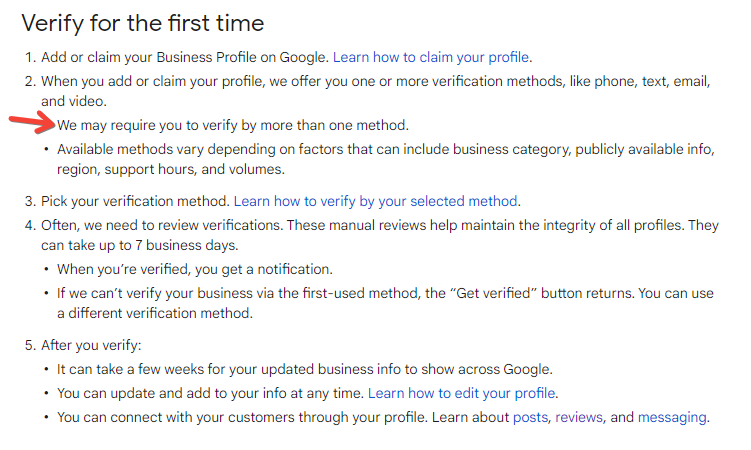751x450 pixels.
Task: Open Learn how to verify by your selected method
Action: click(x=376, y=201)
